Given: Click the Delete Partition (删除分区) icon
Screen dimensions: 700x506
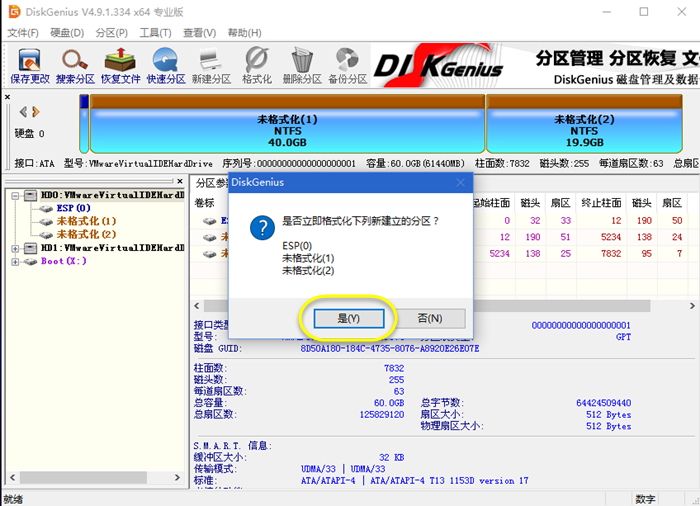Looking at the screenshot, I should coord(302,66).
